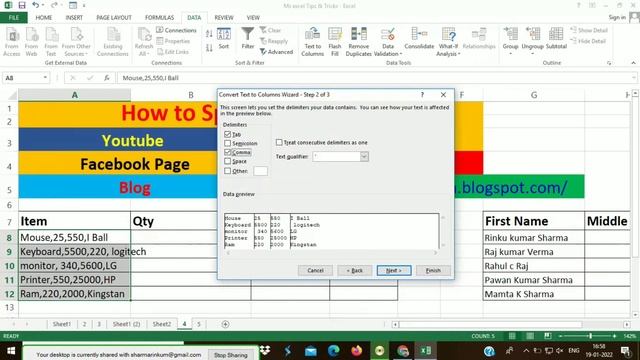The image size is (640, 360).
Task: Switch to the INSERT ribbon tab
Action: (74, 18)
